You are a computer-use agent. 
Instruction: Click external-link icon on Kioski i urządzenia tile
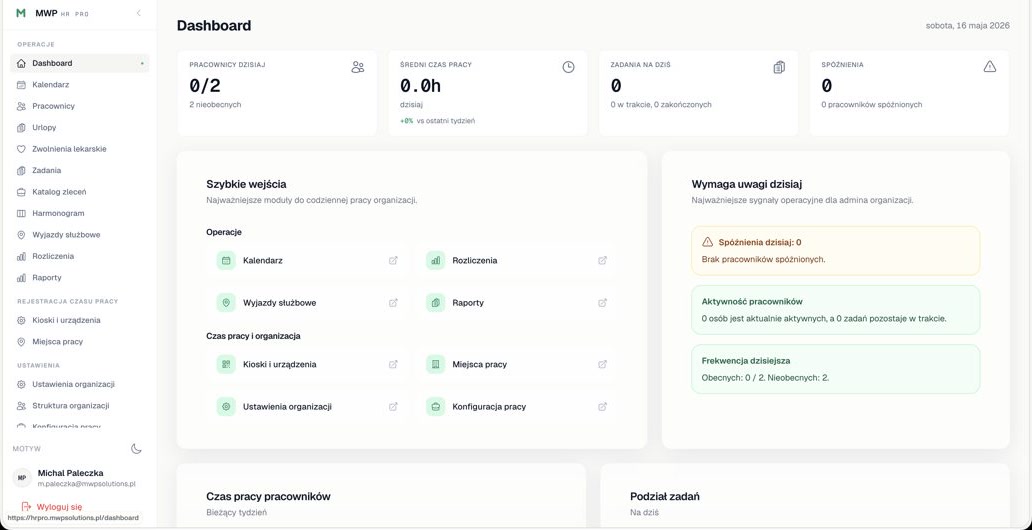click(x=393, y=364)
